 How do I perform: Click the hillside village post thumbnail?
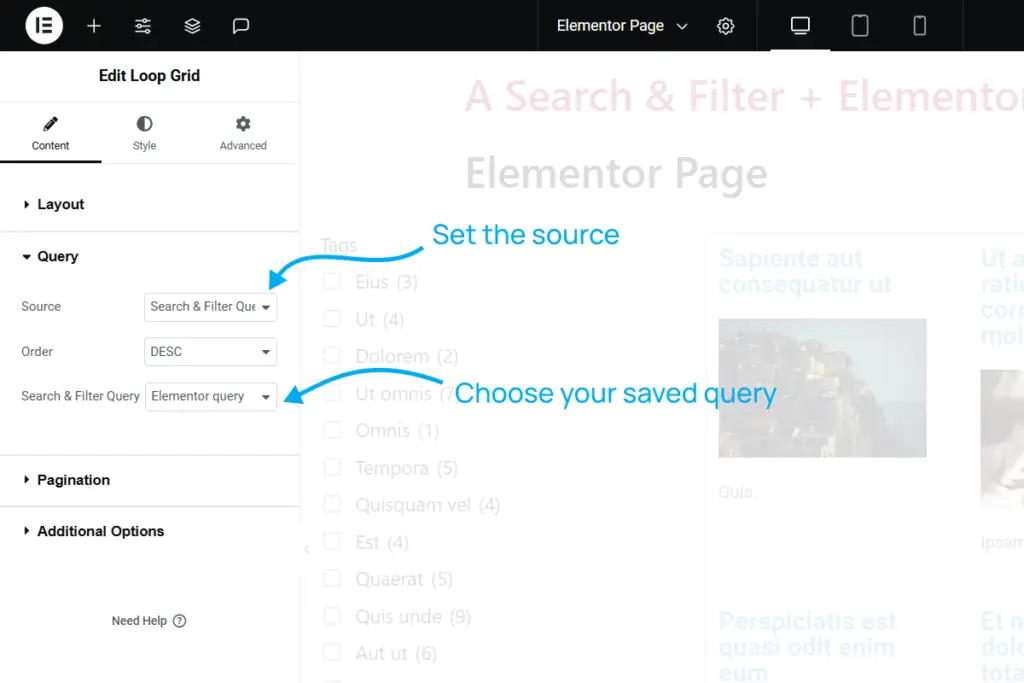(822, 388)
